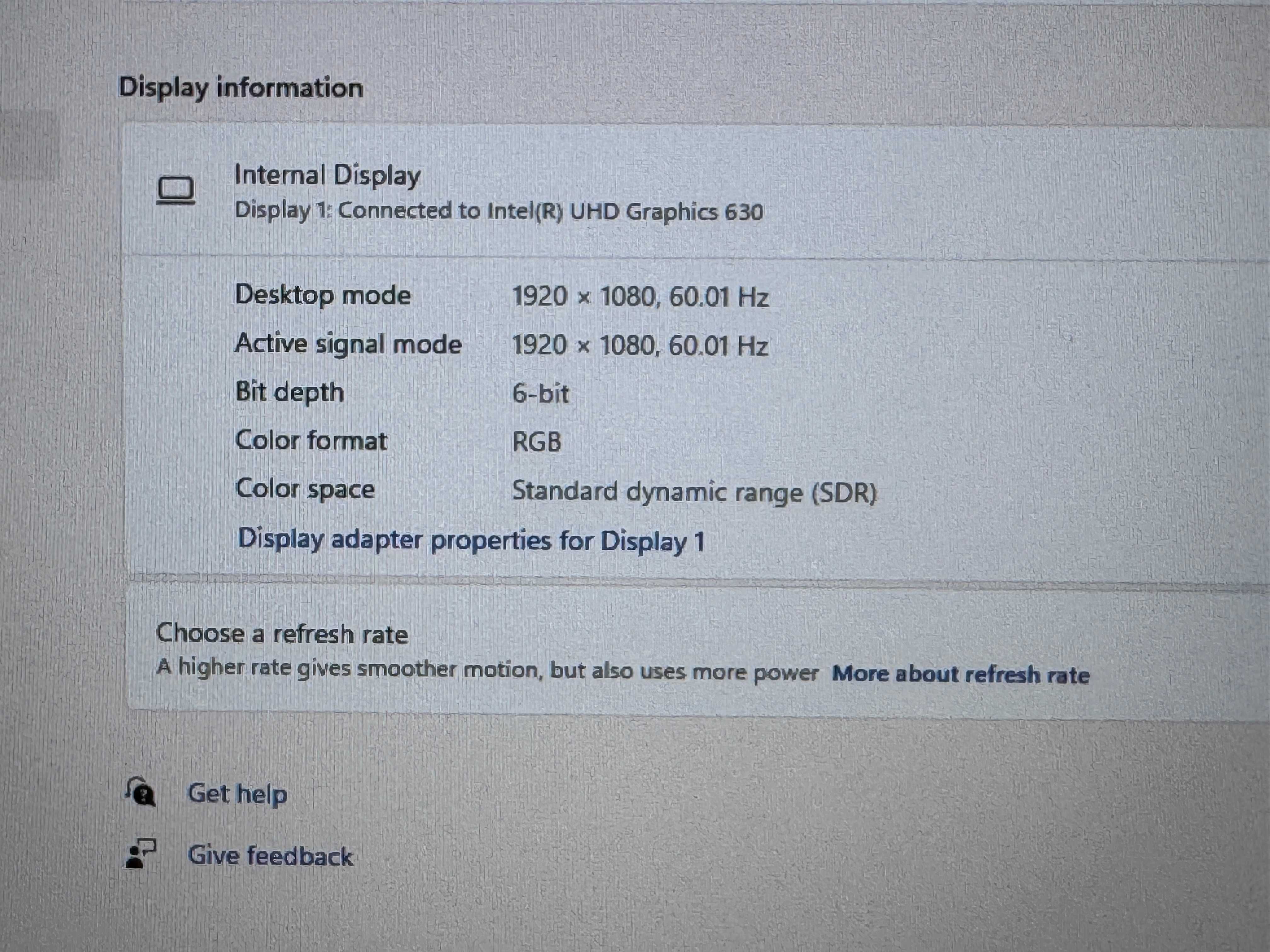Click the Desktop mode label
1270x952 pixels.
[323, 296]
